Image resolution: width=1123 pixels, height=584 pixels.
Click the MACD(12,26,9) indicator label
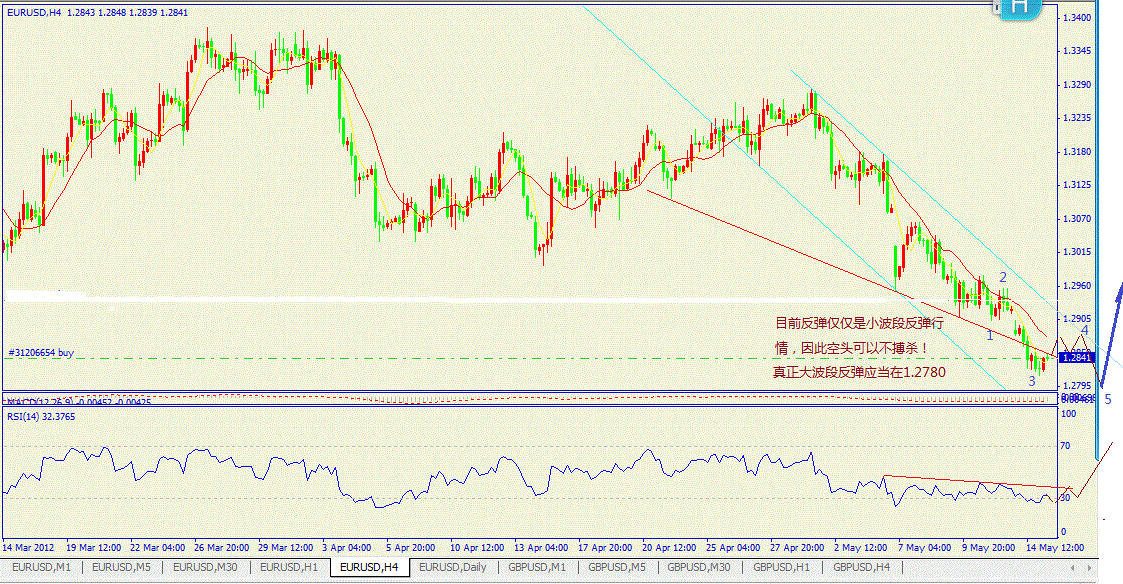(79, 402)
